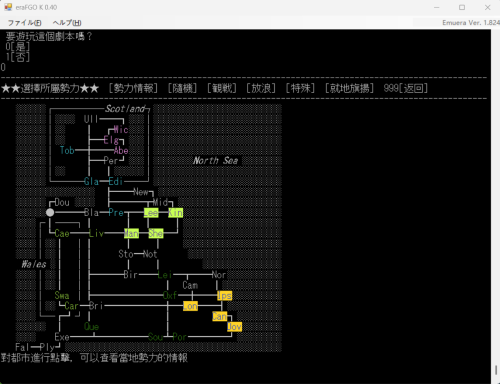Click the Not city on map
Image resolution: width=500 pixels, height=384 pixels.
pos(150,254)
